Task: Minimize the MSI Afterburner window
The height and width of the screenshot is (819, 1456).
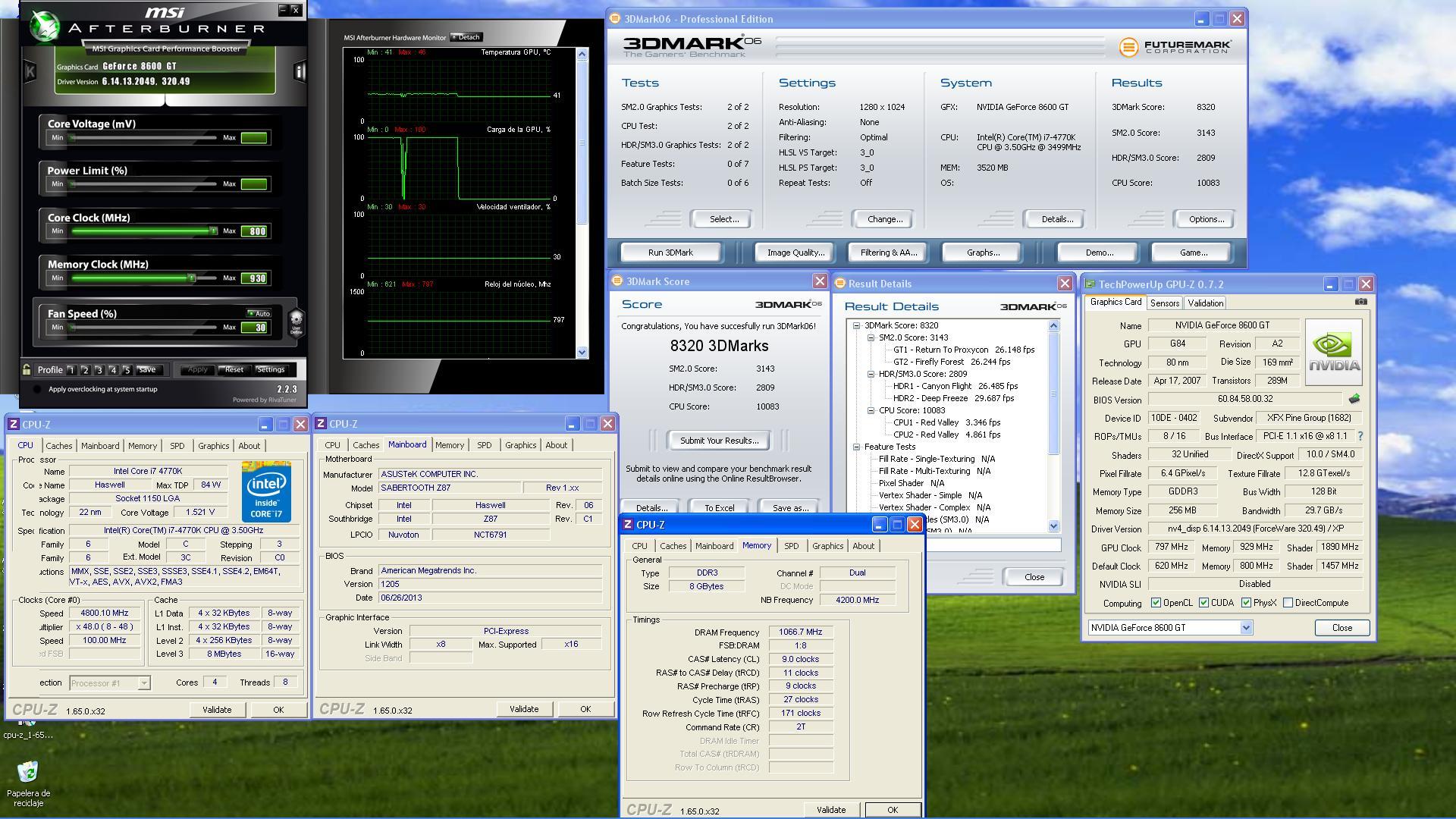Action: 283,10
